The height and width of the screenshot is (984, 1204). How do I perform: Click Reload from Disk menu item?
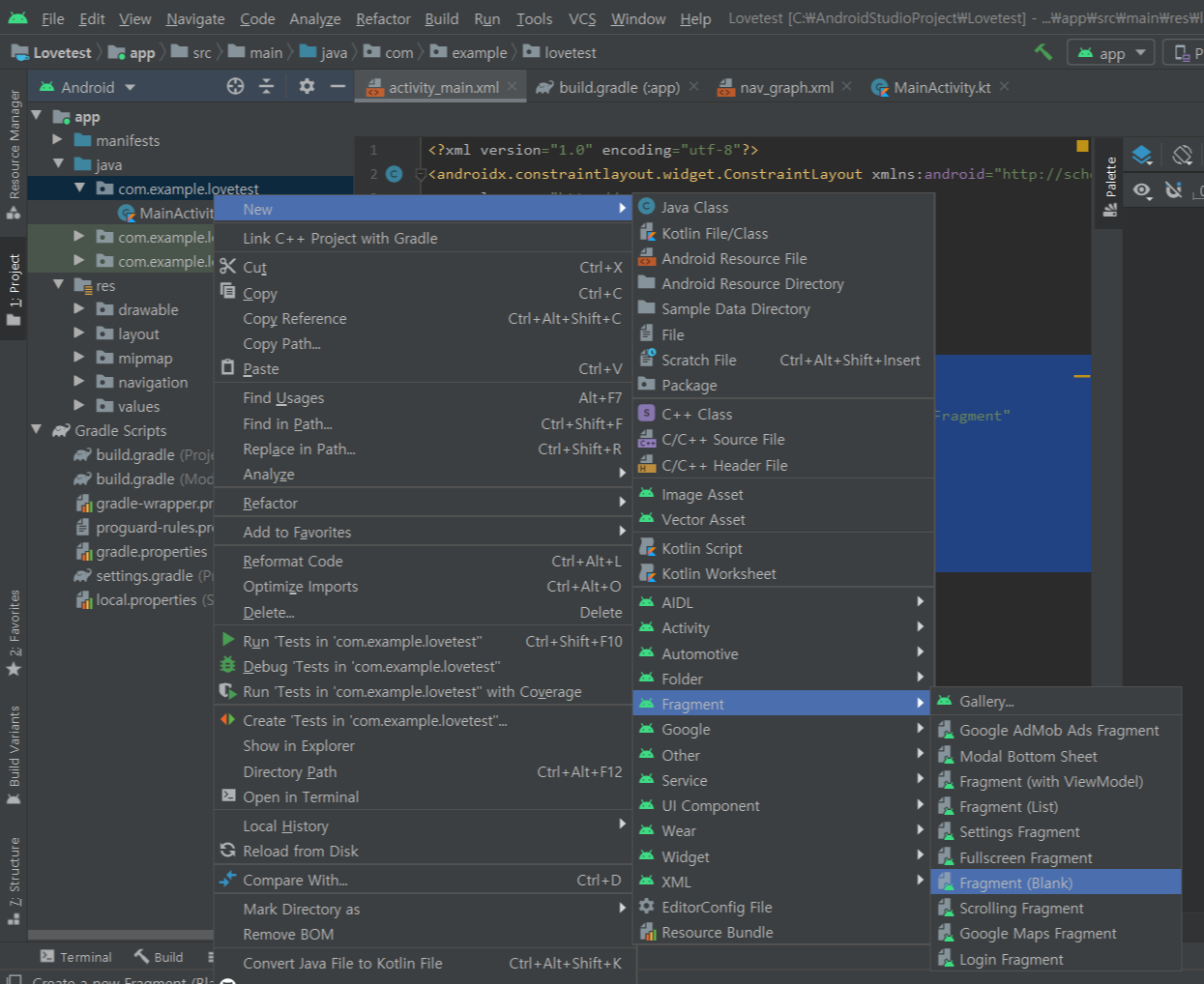(x=422, y=851)
